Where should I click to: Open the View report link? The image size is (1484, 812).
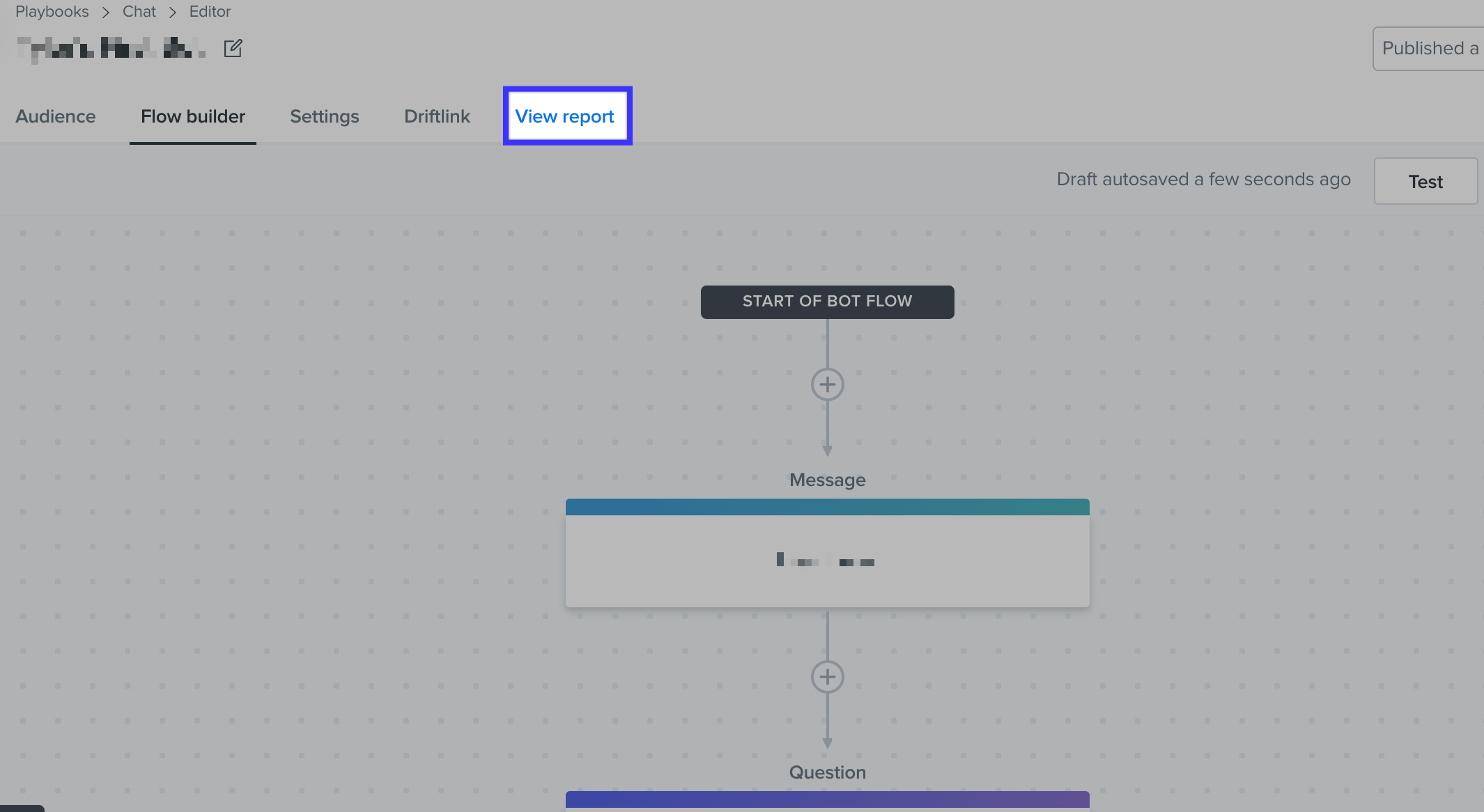click(564, 116)
